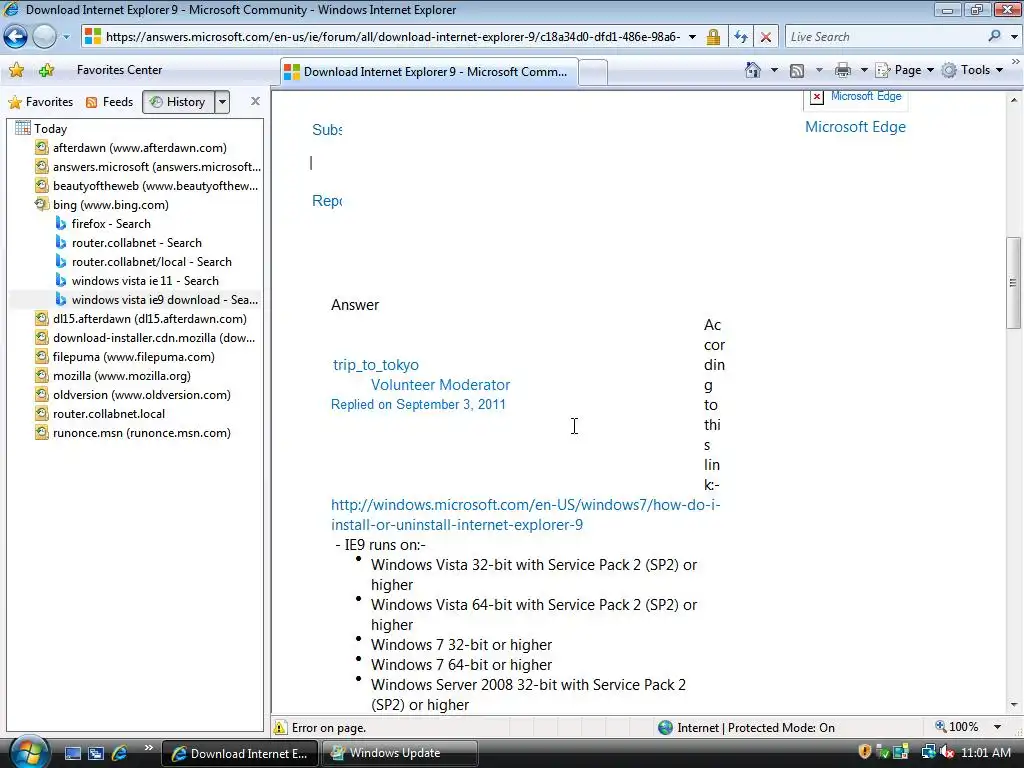Click the Live Search input box

885,37
